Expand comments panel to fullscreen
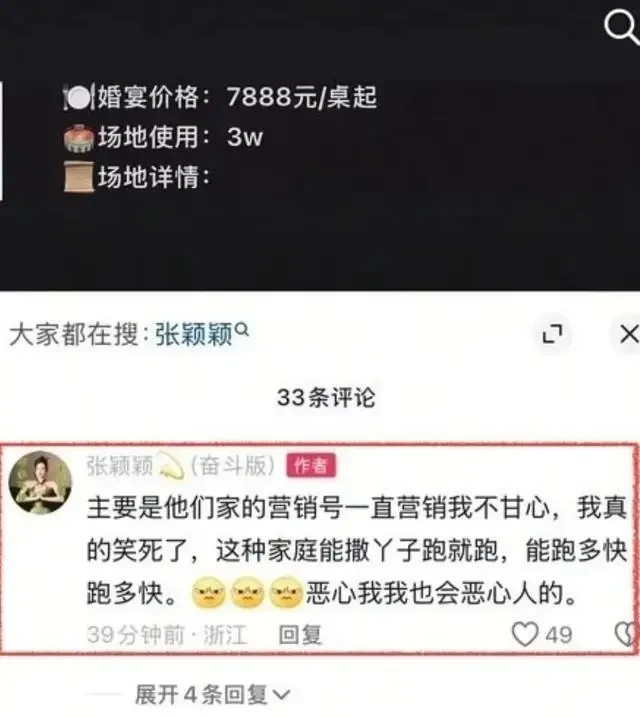640x718 pixels. click(x=553, y=334)
